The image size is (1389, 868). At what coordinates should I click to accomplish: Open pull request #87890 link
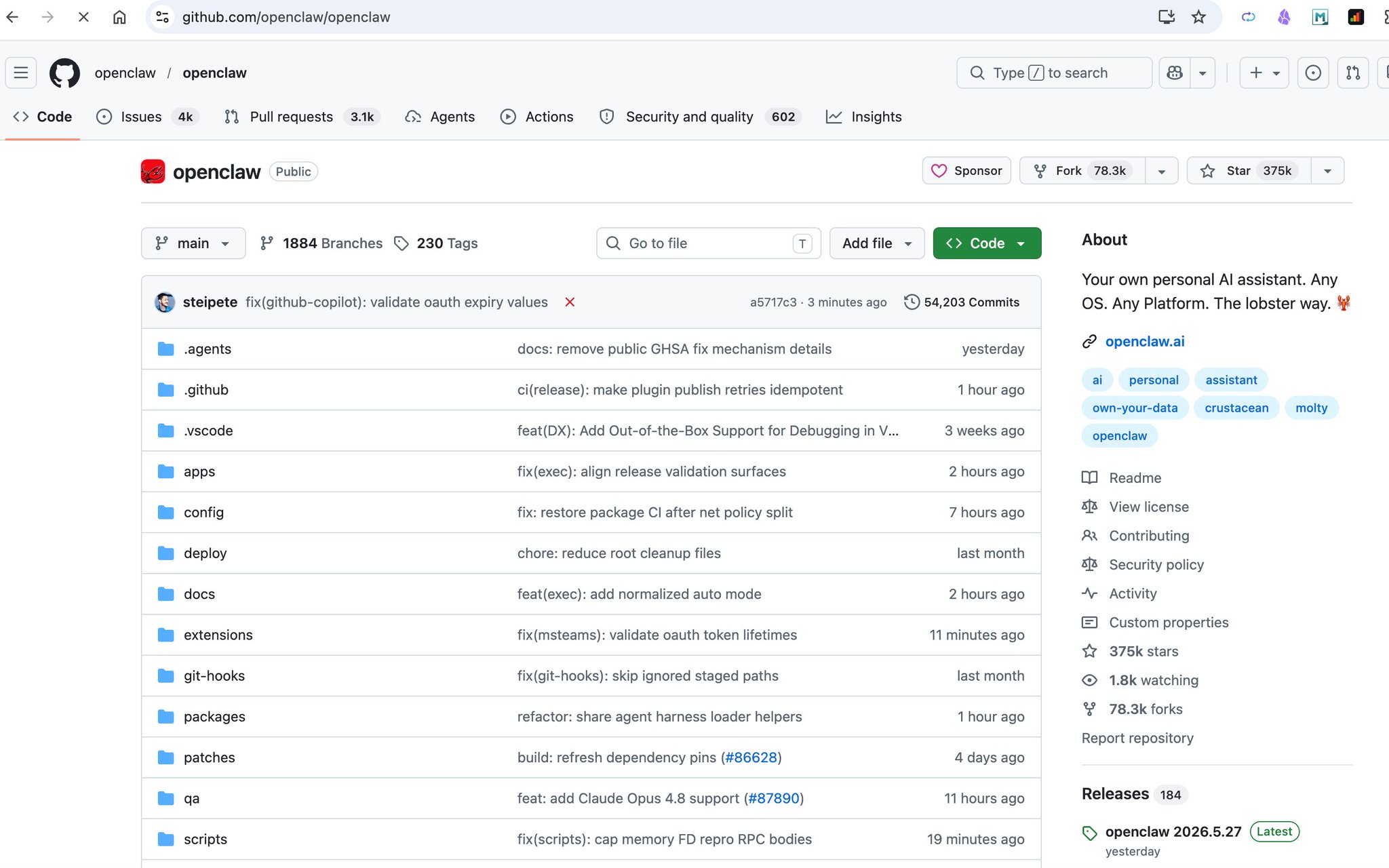[x=773, y=798]
